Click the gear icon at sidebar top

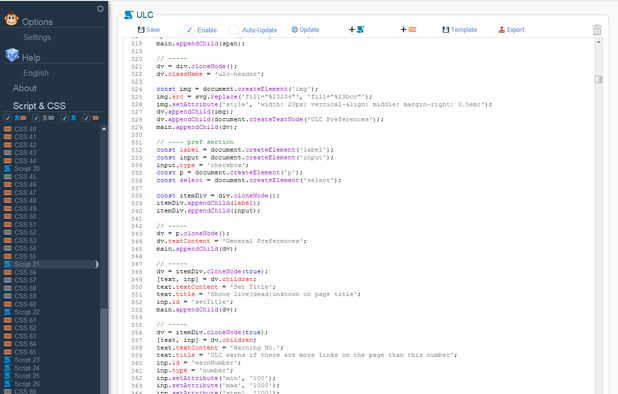click(100, 9)
